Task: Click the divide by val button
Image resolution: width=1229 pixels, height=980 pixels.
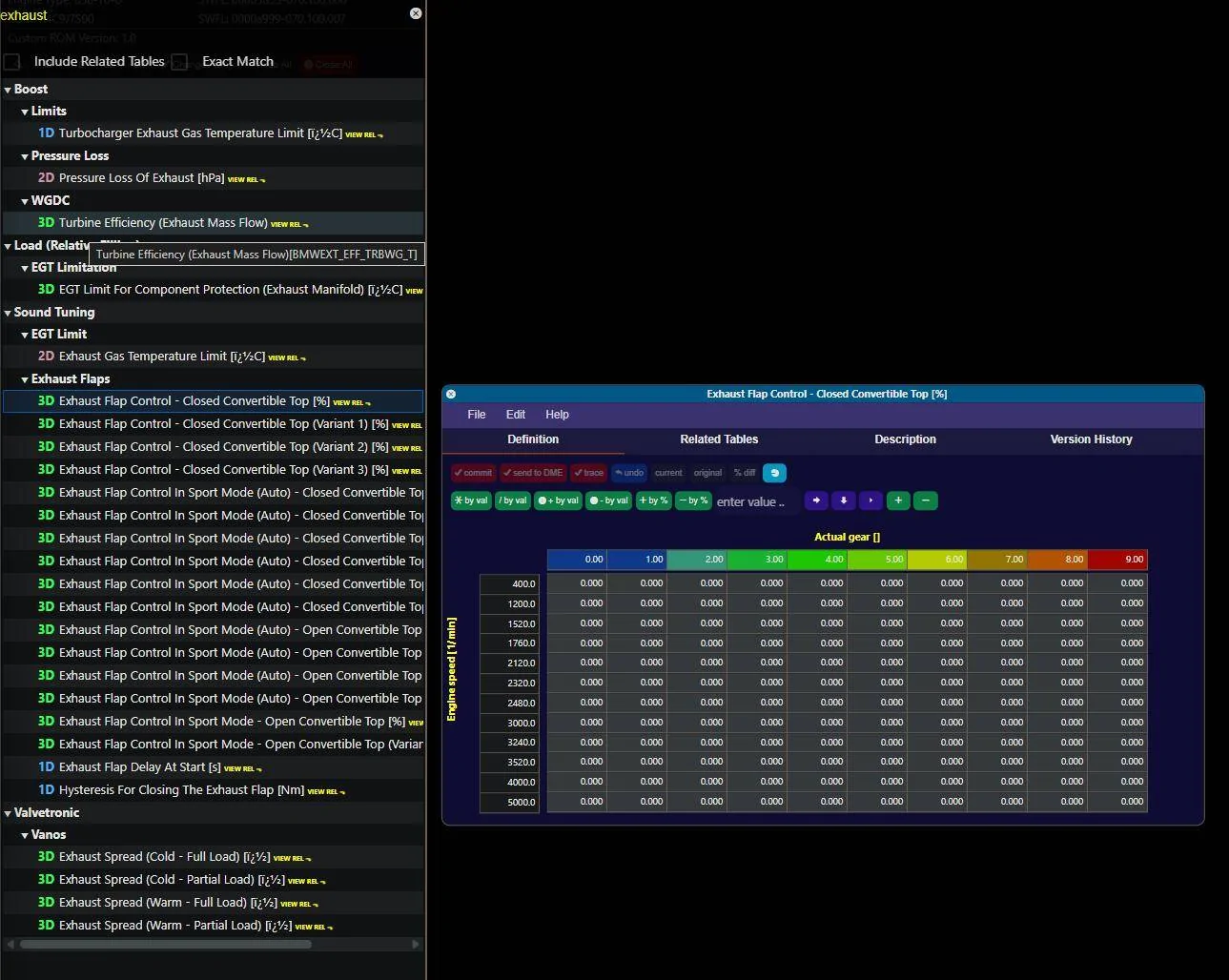Action: 513,500
